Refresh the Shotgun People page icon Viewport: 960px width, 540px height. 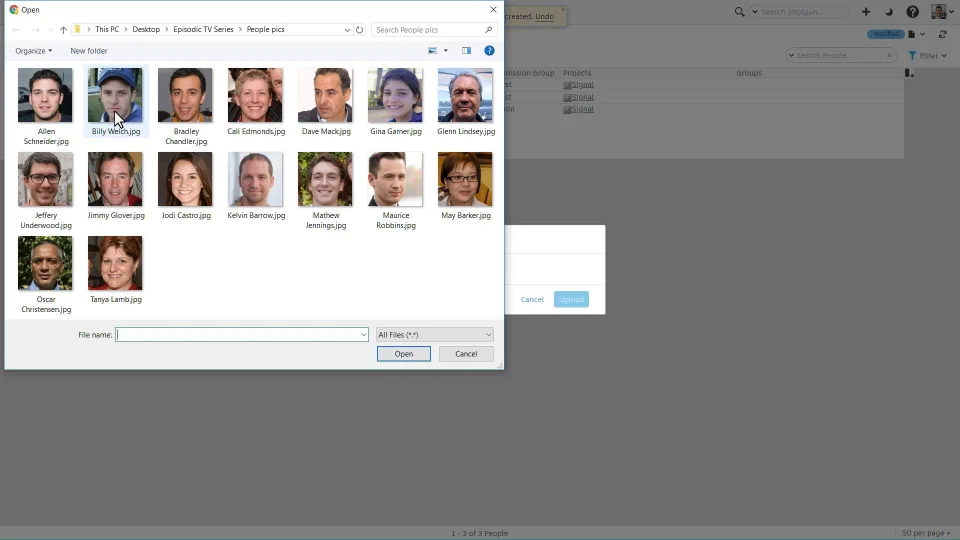pos(943,34)
